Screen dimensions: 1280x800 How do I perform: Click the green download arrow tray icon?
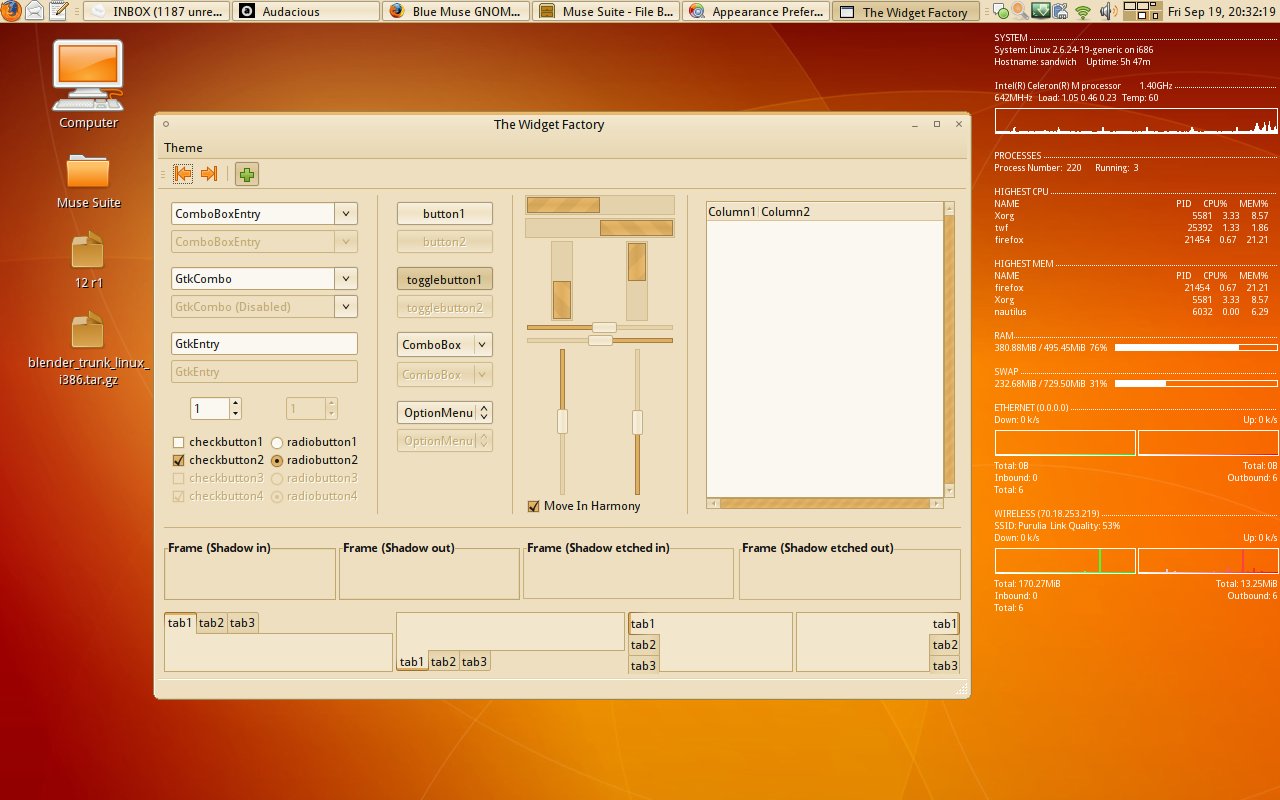tap(1041, 12)
